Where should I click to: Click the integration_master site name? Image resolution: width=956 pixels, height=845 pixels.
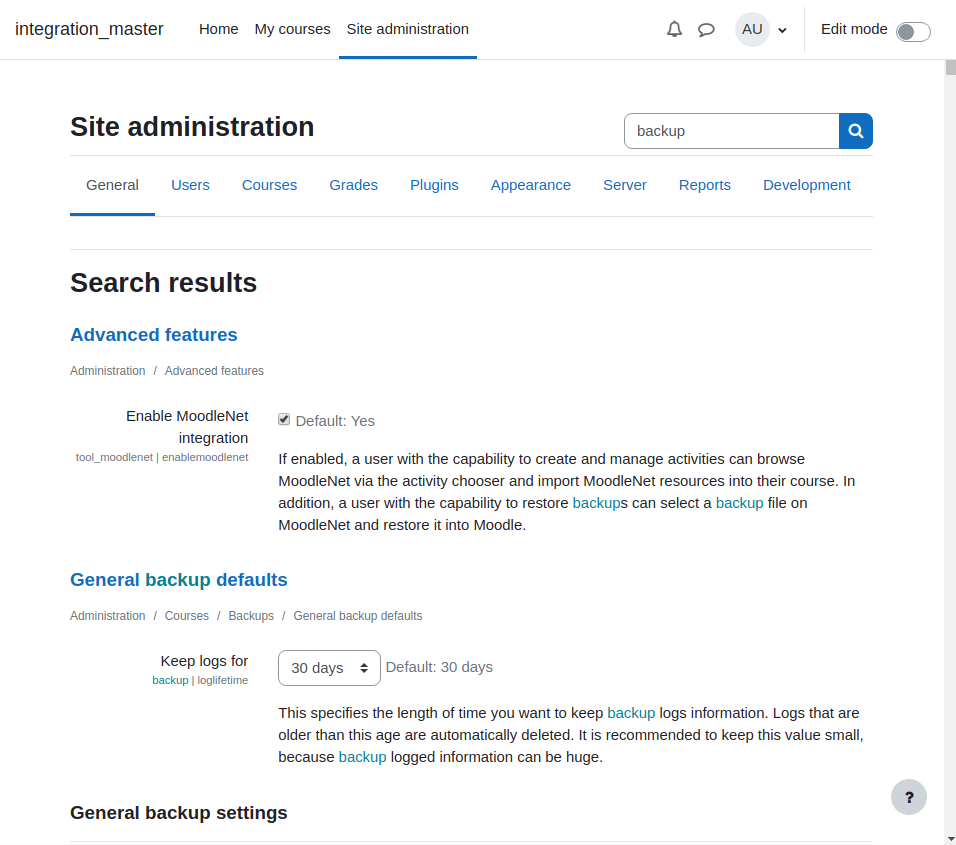89,29
